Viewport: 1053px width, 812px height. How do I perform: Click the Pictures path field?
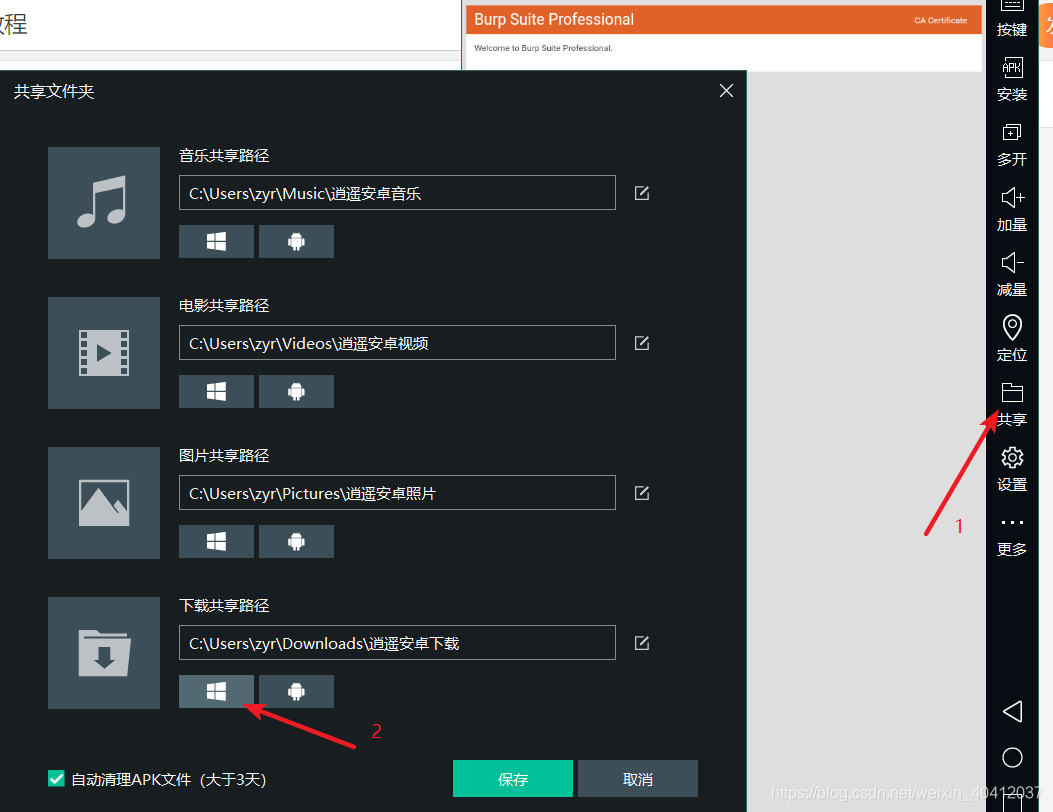coord(397,492)
